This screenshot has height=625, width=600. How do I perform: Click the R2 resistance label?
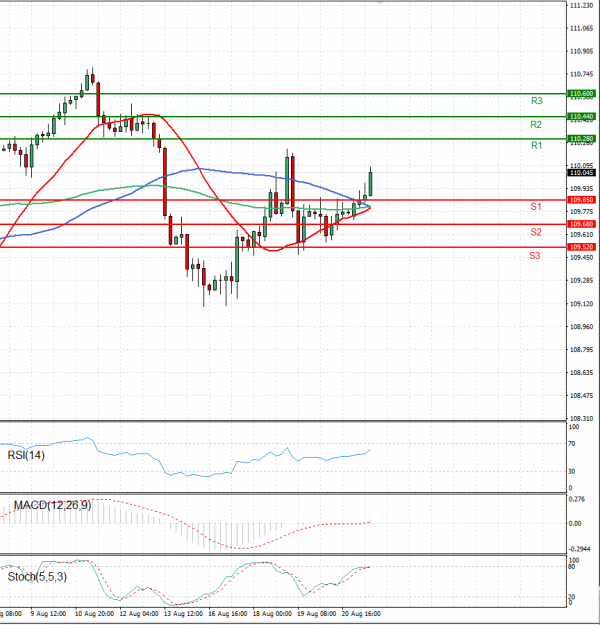536,125
